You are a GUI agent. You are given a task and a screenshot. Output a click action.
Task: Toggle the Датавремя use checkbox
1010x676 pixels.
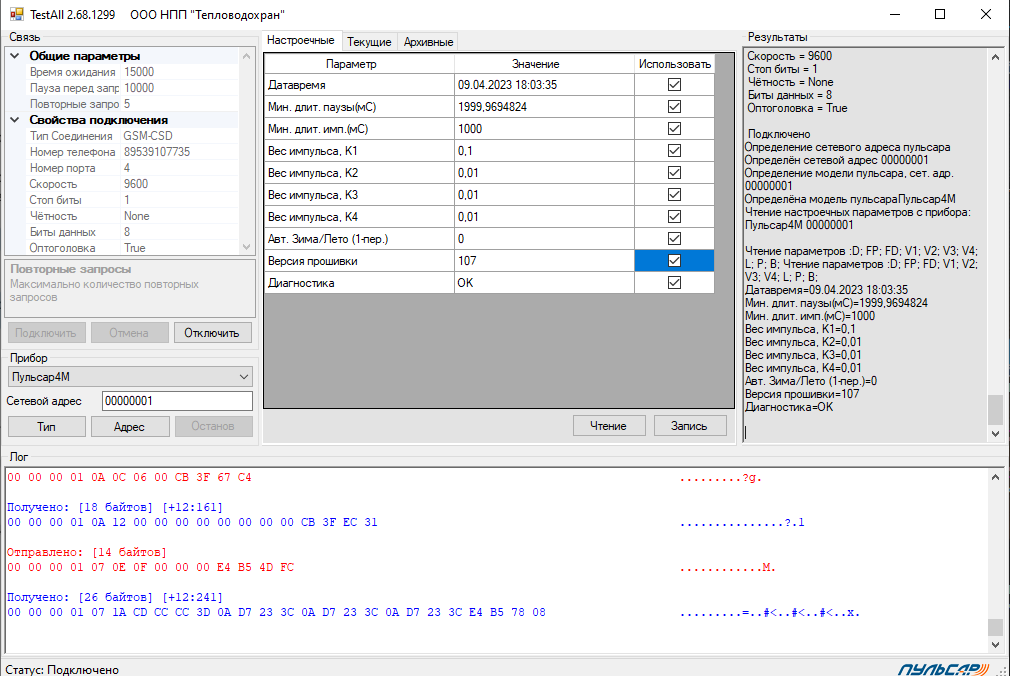[674, 84]
